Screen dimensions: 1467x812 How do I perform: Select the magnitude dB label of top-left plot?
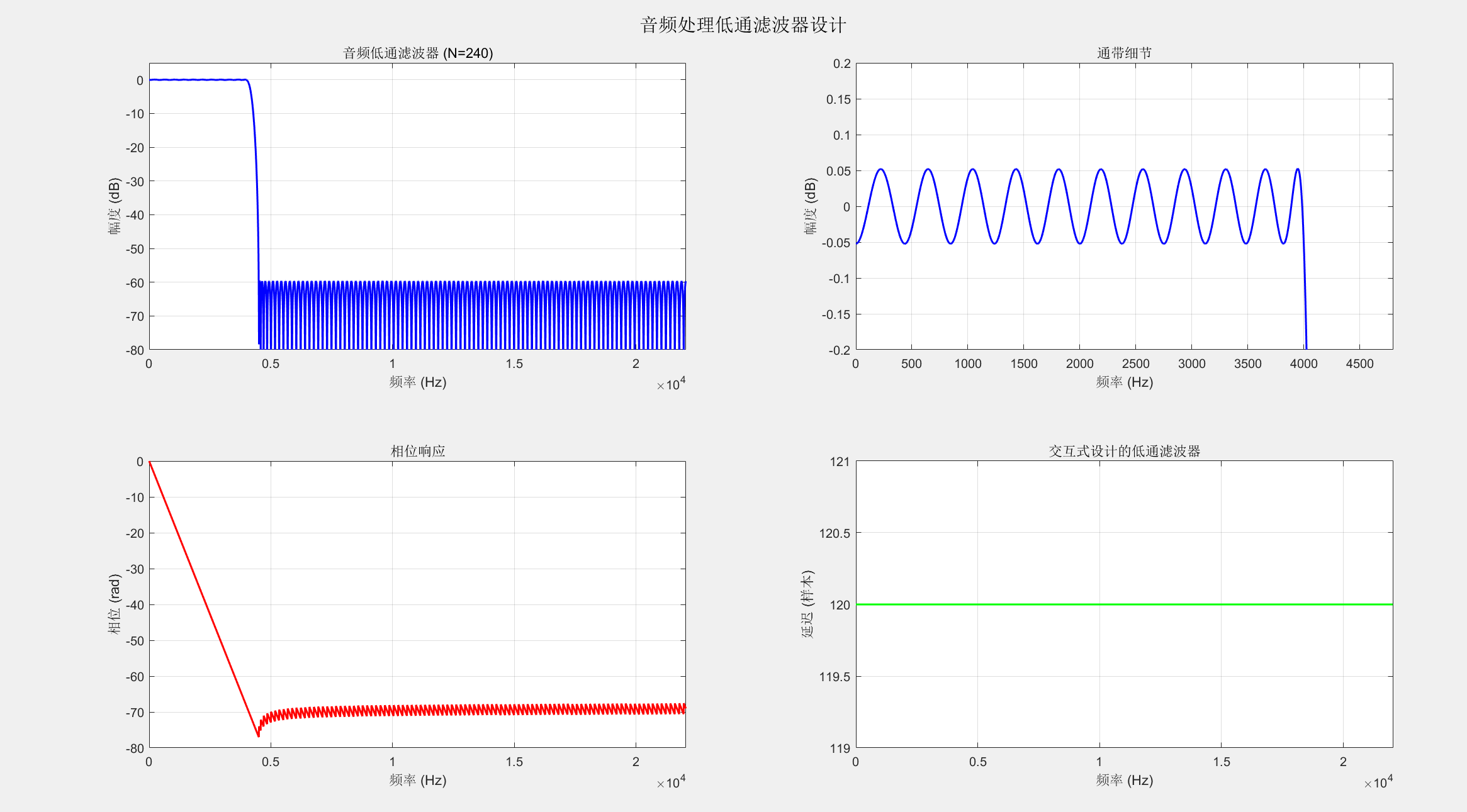[114, 206]
